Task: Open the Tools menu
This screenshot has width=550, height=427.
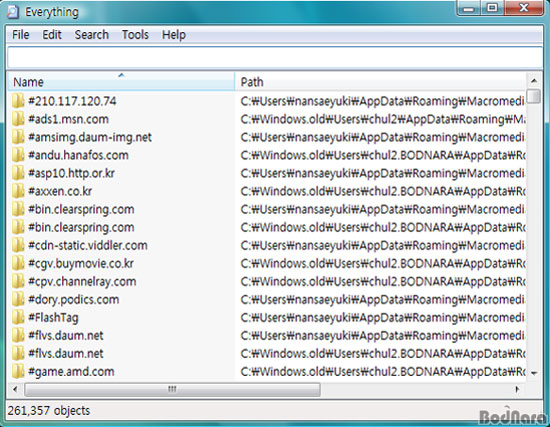Action: coord(135,35)
